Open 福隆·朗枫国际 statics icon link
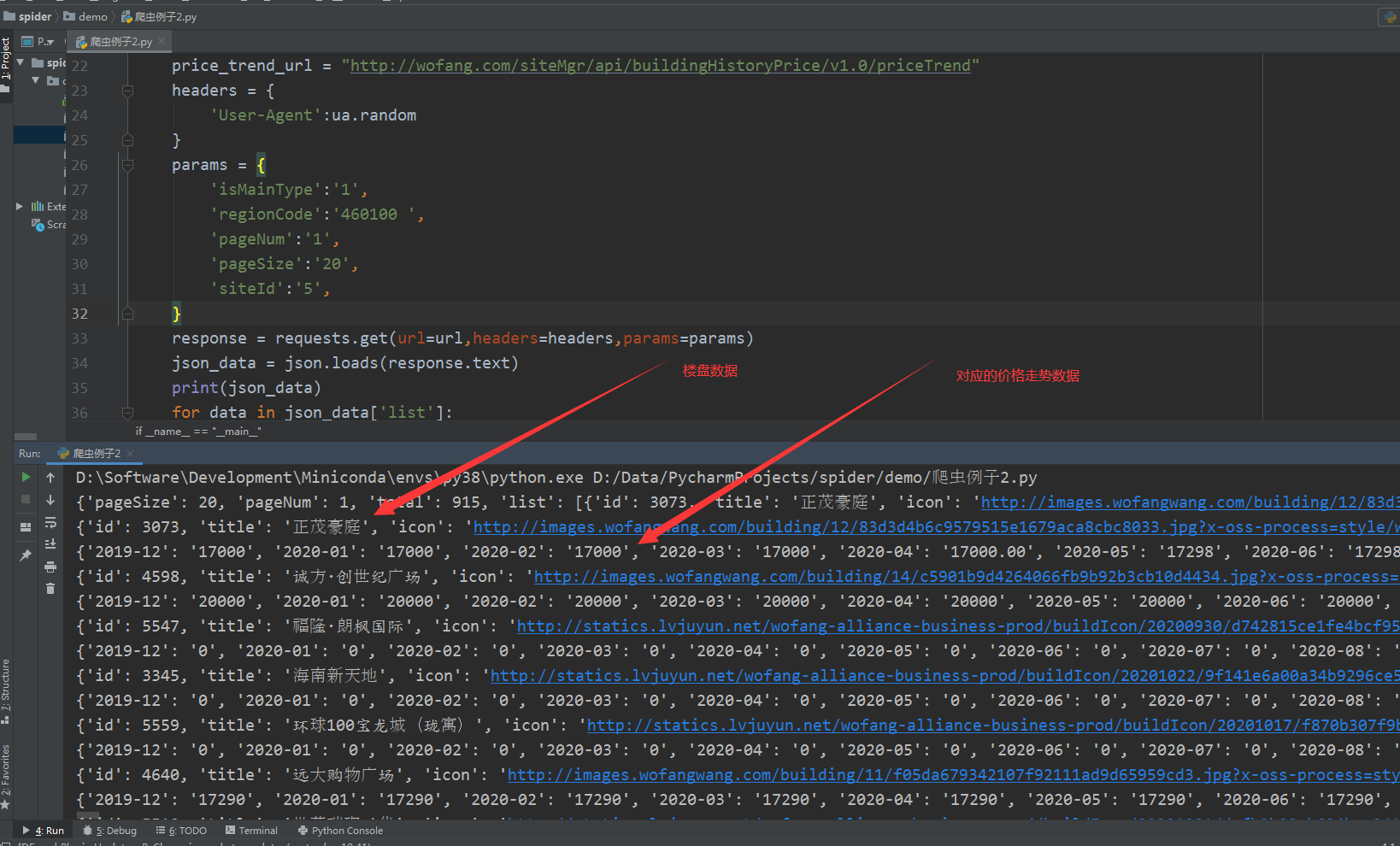This screenshot has width=1400, height=846. [x=957, y=626]
